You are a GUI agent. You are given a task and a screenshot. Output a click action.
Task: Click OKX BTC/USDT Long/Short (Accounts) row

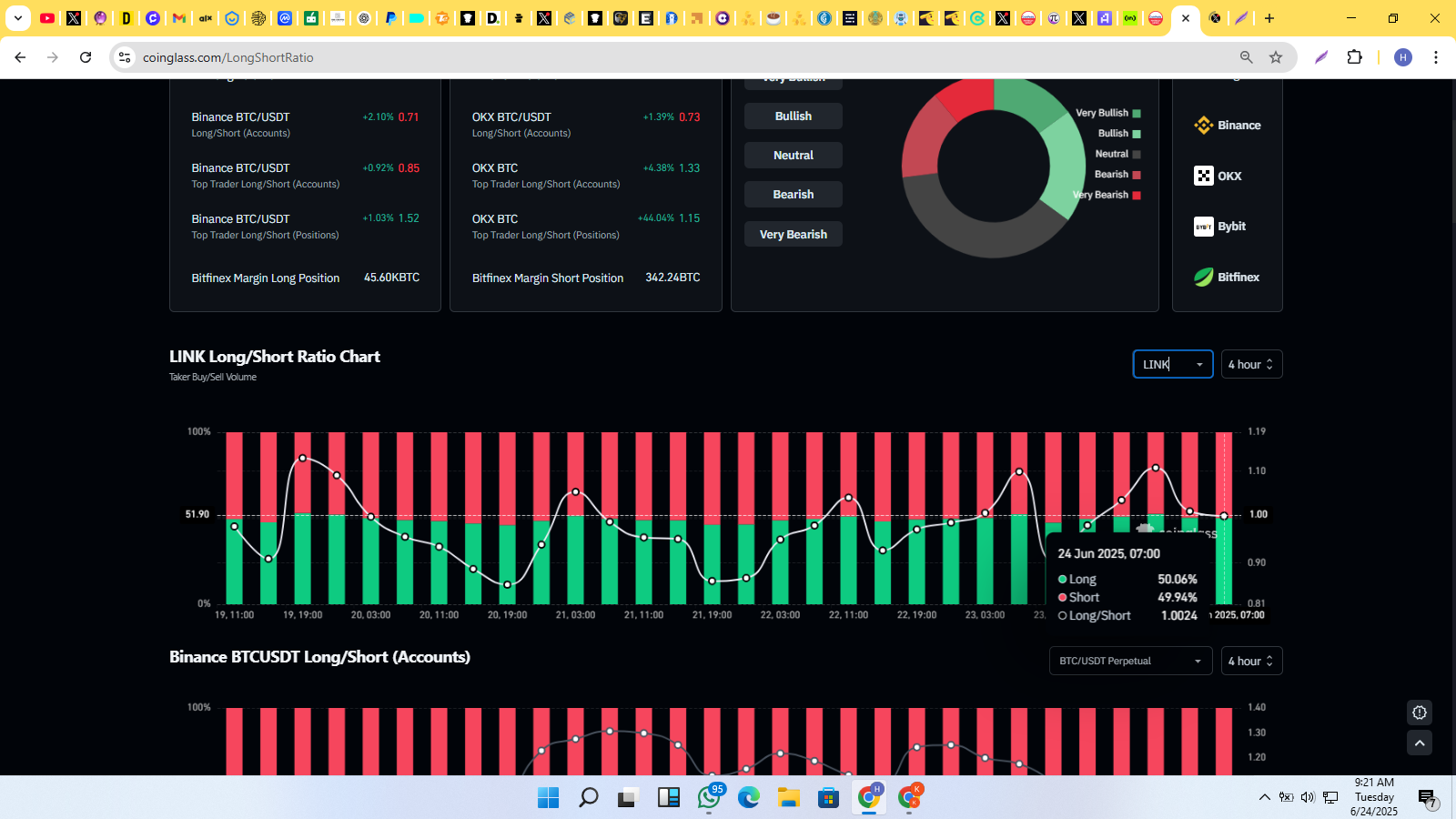point(586,125)
